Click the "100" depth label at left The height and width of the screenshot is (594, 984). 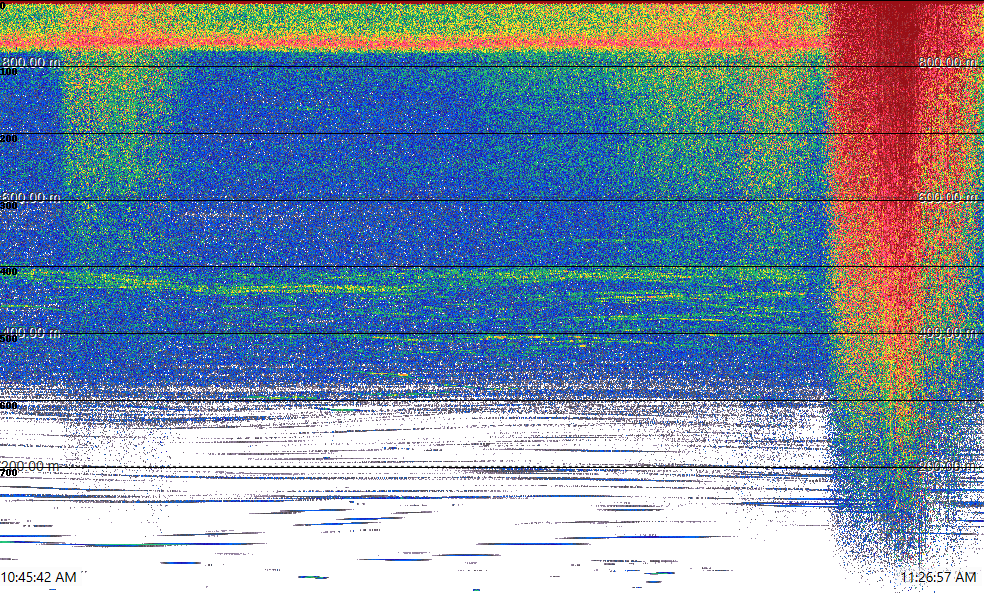(9, 72)
